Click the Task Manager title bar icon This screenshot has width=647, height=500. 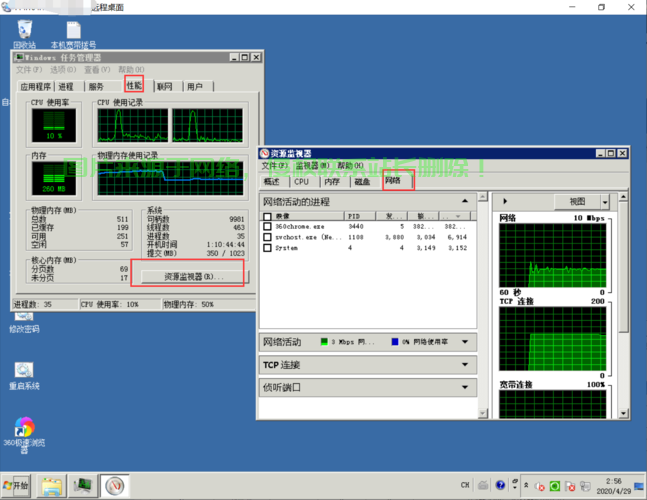pyautogui.click(x=19, y=57)
